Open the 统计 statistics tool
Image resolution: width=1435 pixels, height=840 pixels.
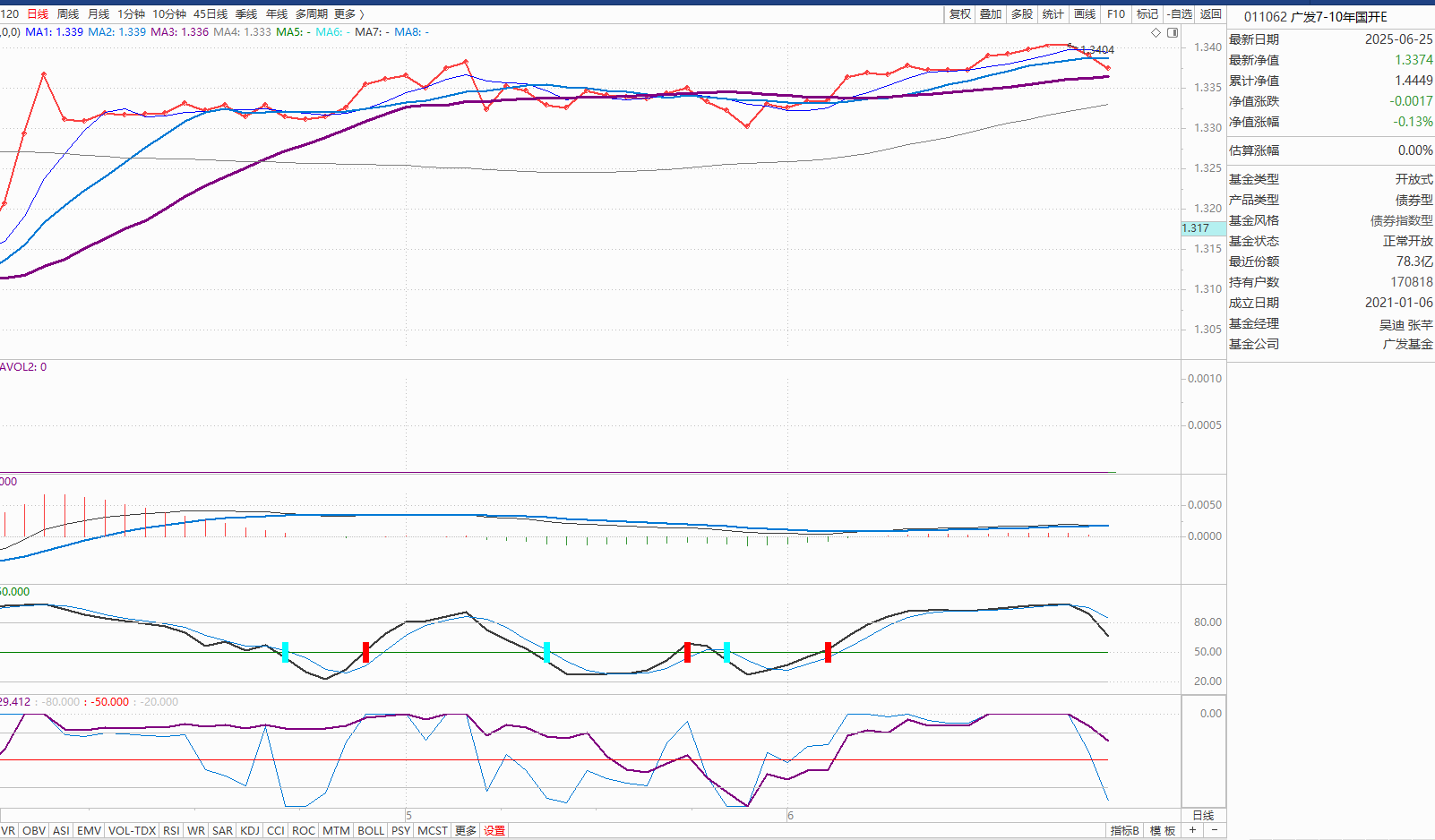coord(1053,14)
